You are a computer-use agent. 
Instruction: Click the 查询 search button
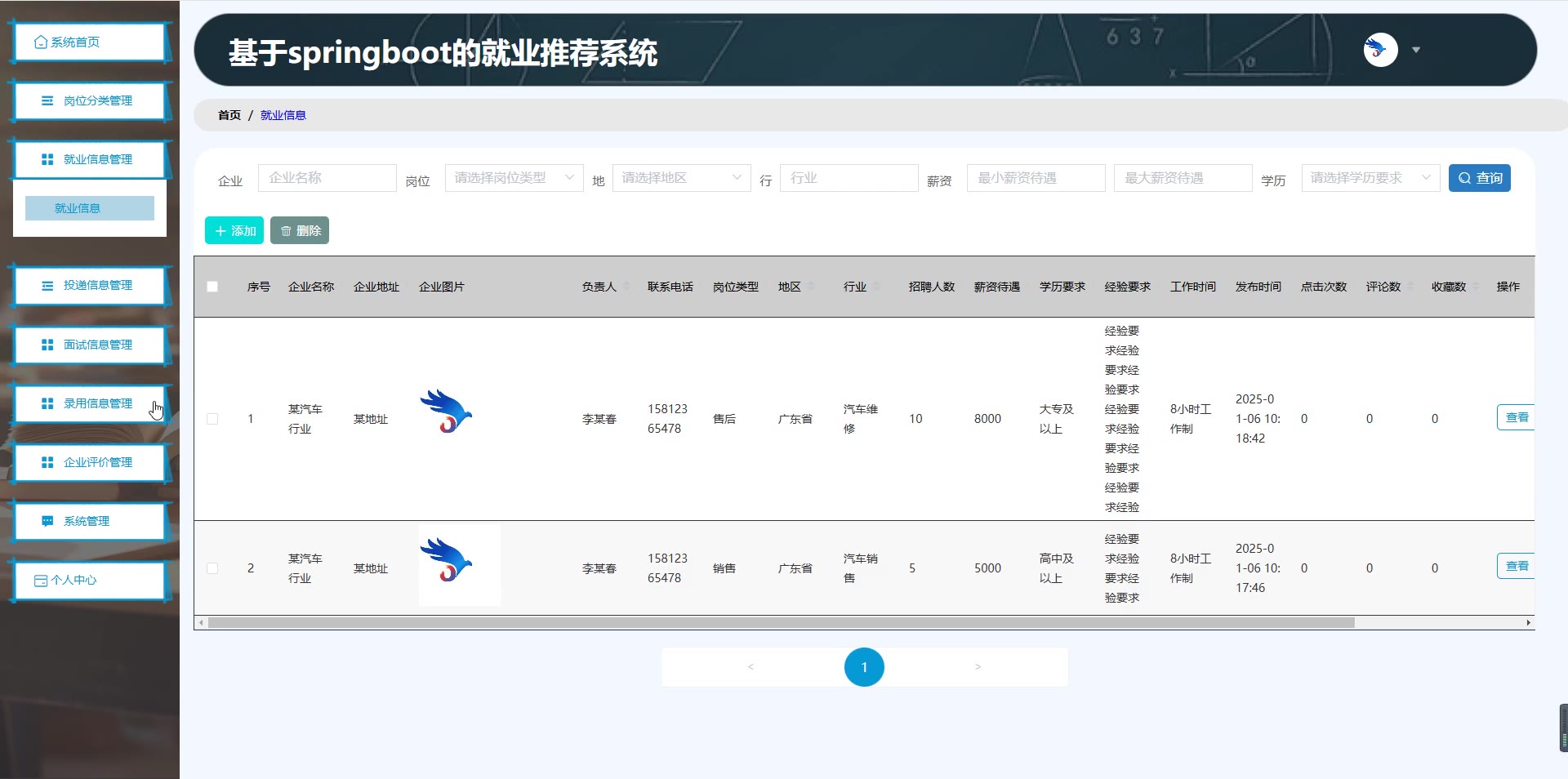[1479, 178]
